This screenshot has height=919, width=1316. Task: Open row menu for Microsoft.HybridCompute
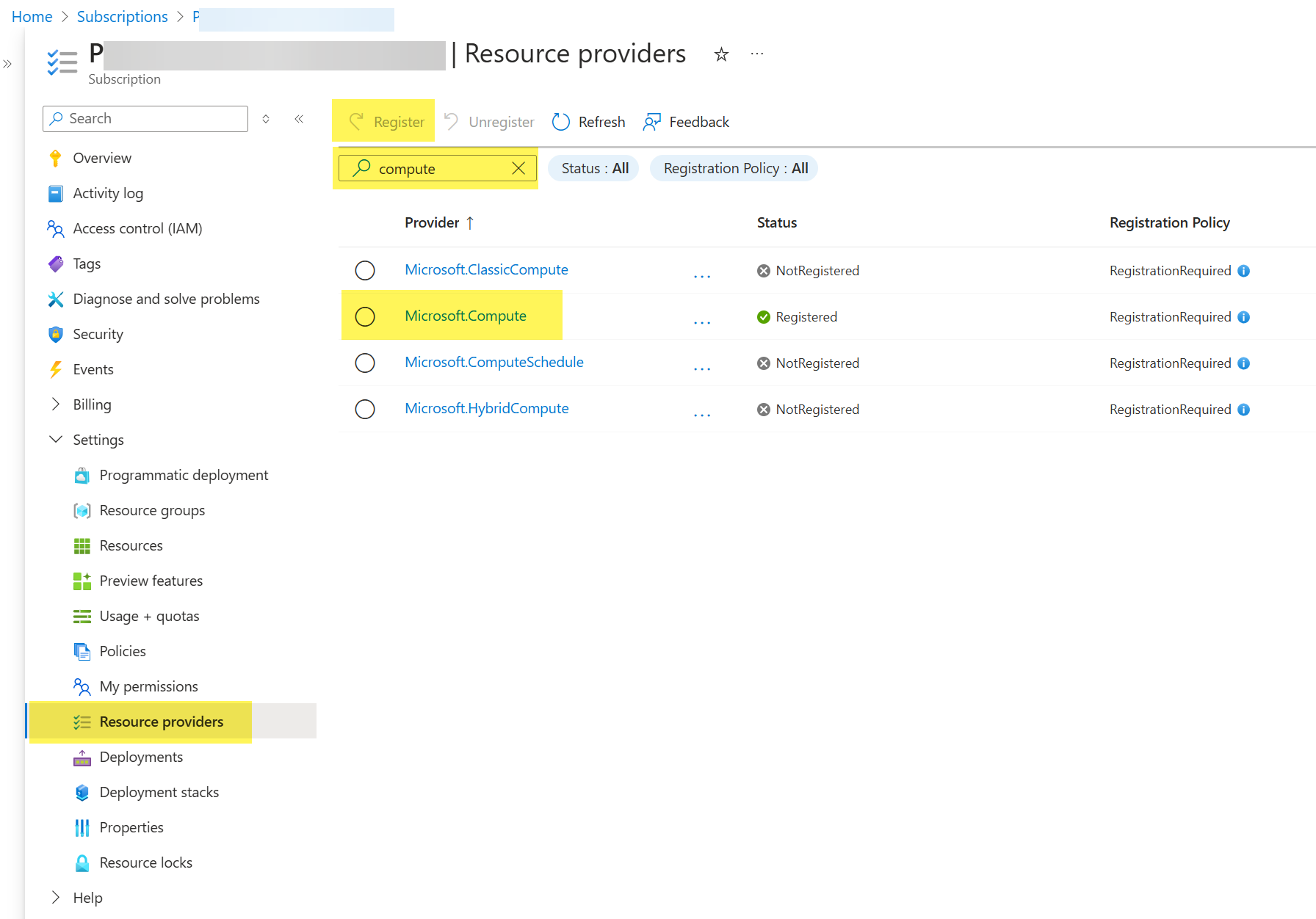tap(702, 414)
